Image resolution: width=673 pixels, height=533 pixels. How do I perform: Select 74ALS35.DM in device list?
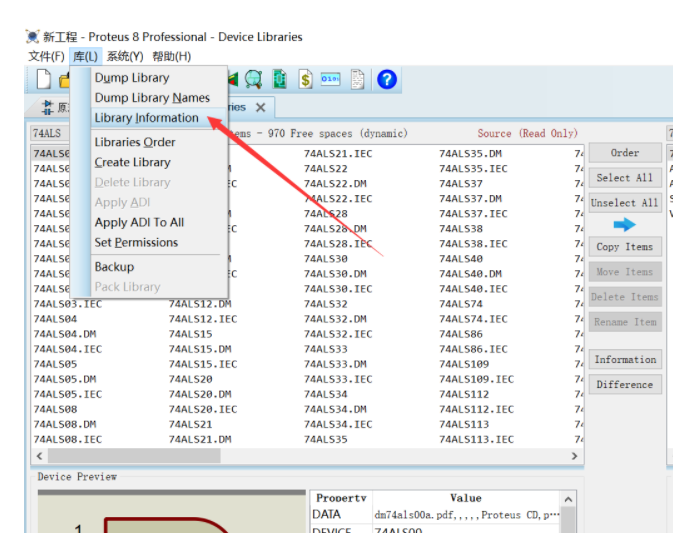(470, 154)
